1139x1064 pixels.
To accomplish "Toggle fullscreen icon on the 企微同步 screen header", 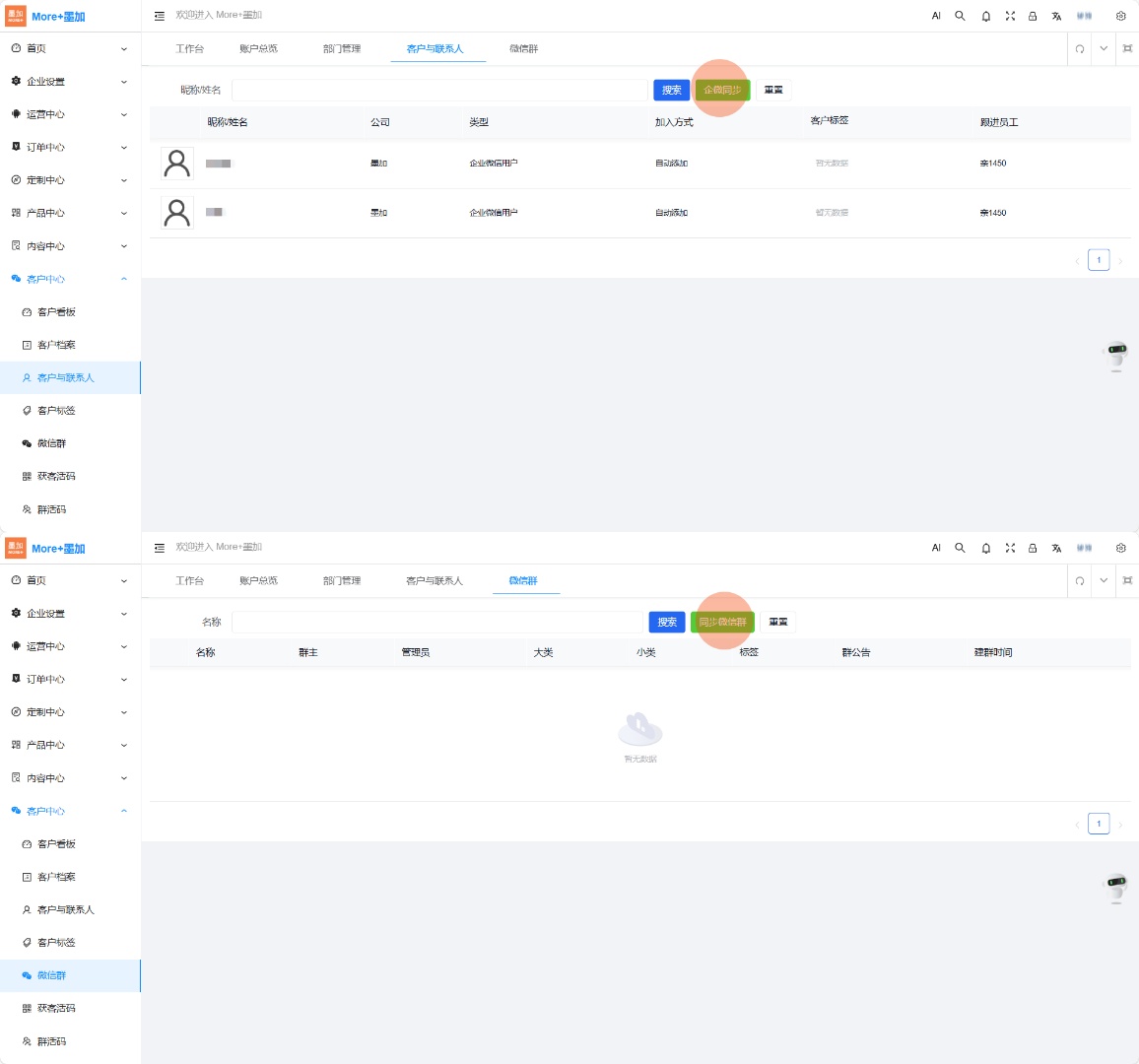I will tap(1010, 17).
